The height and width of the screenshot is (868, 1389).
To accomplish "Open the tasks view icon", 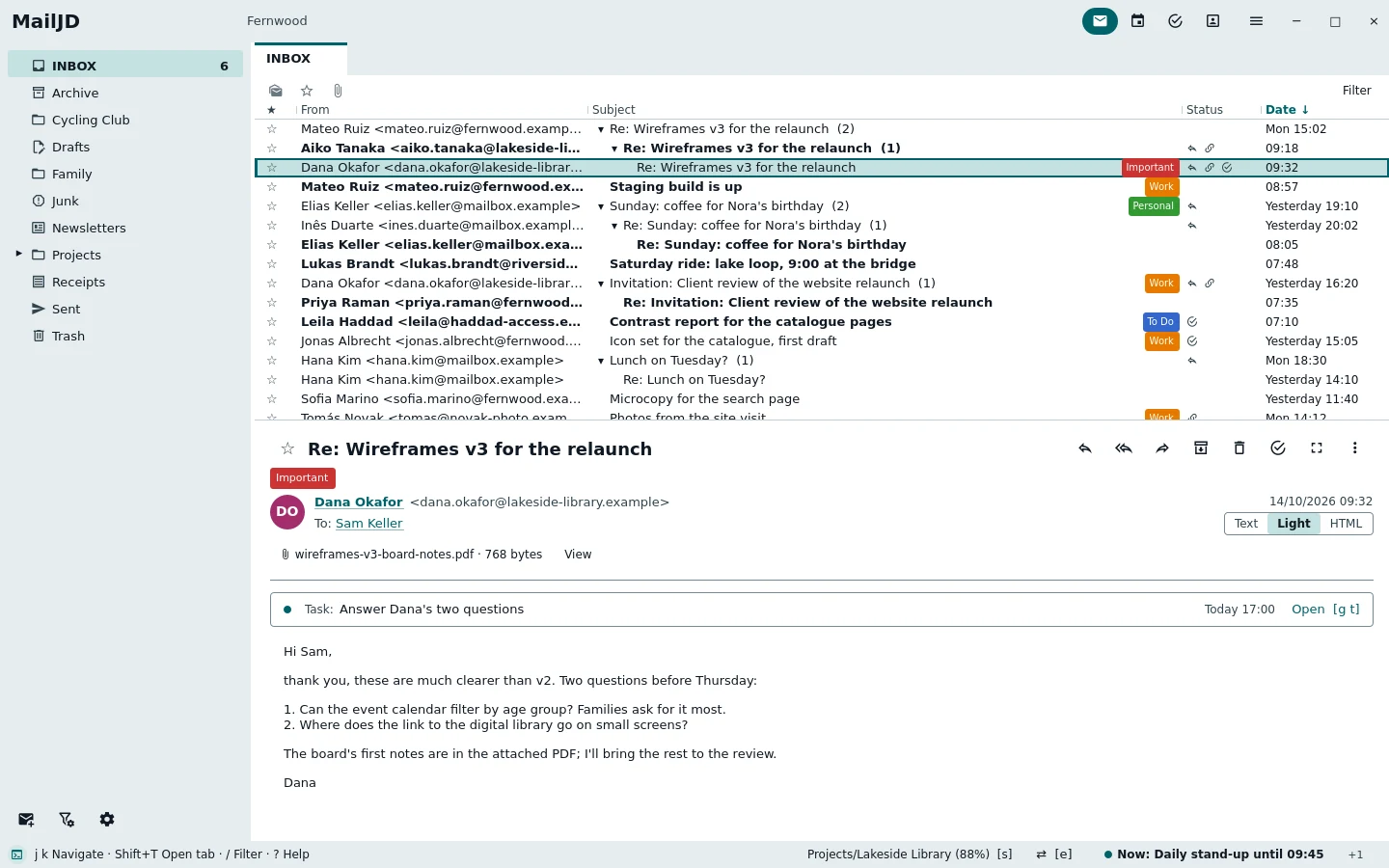I will [x=1175, y=21].
